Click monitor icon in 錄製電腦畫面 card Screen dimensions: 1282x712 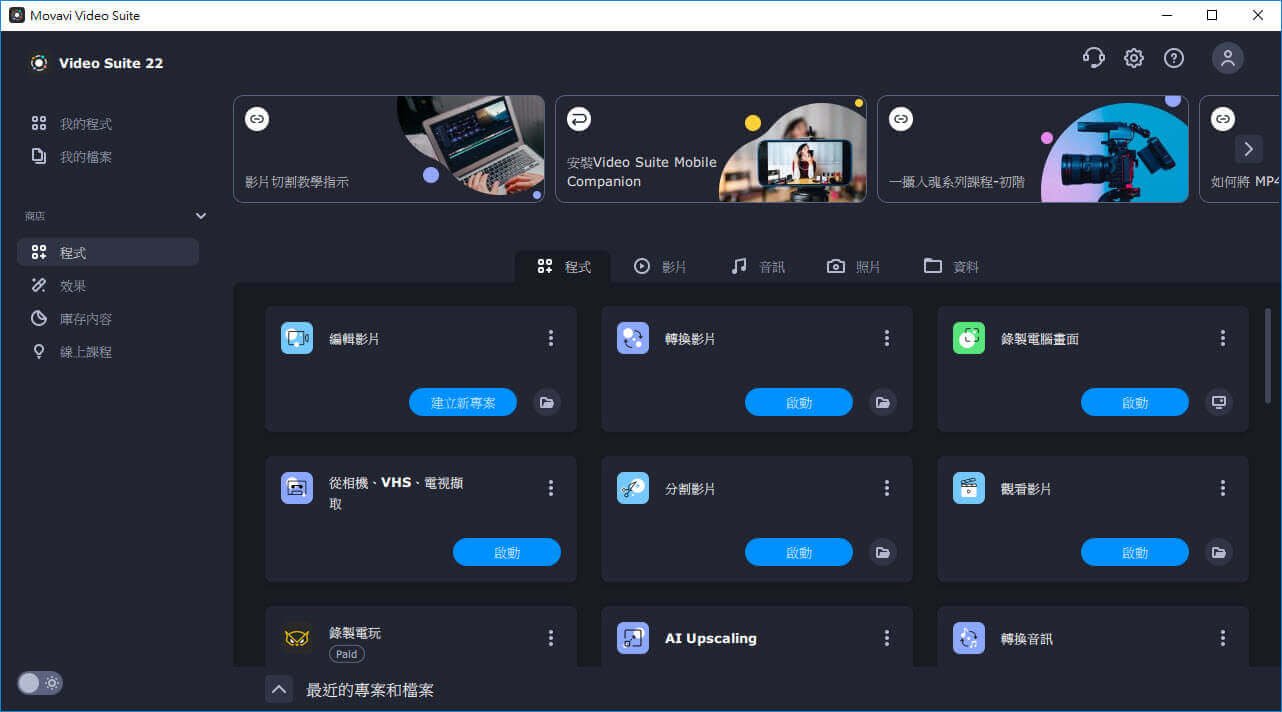click(x=1219, y=402)
